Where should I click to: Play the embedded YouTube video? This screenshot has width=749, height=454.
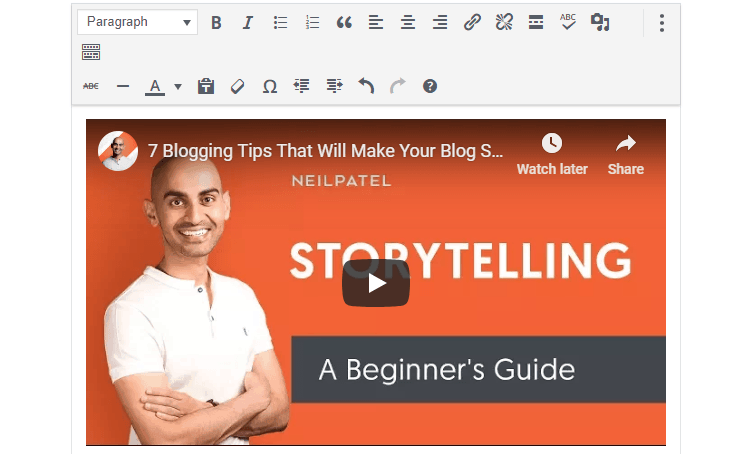point(376,283)
